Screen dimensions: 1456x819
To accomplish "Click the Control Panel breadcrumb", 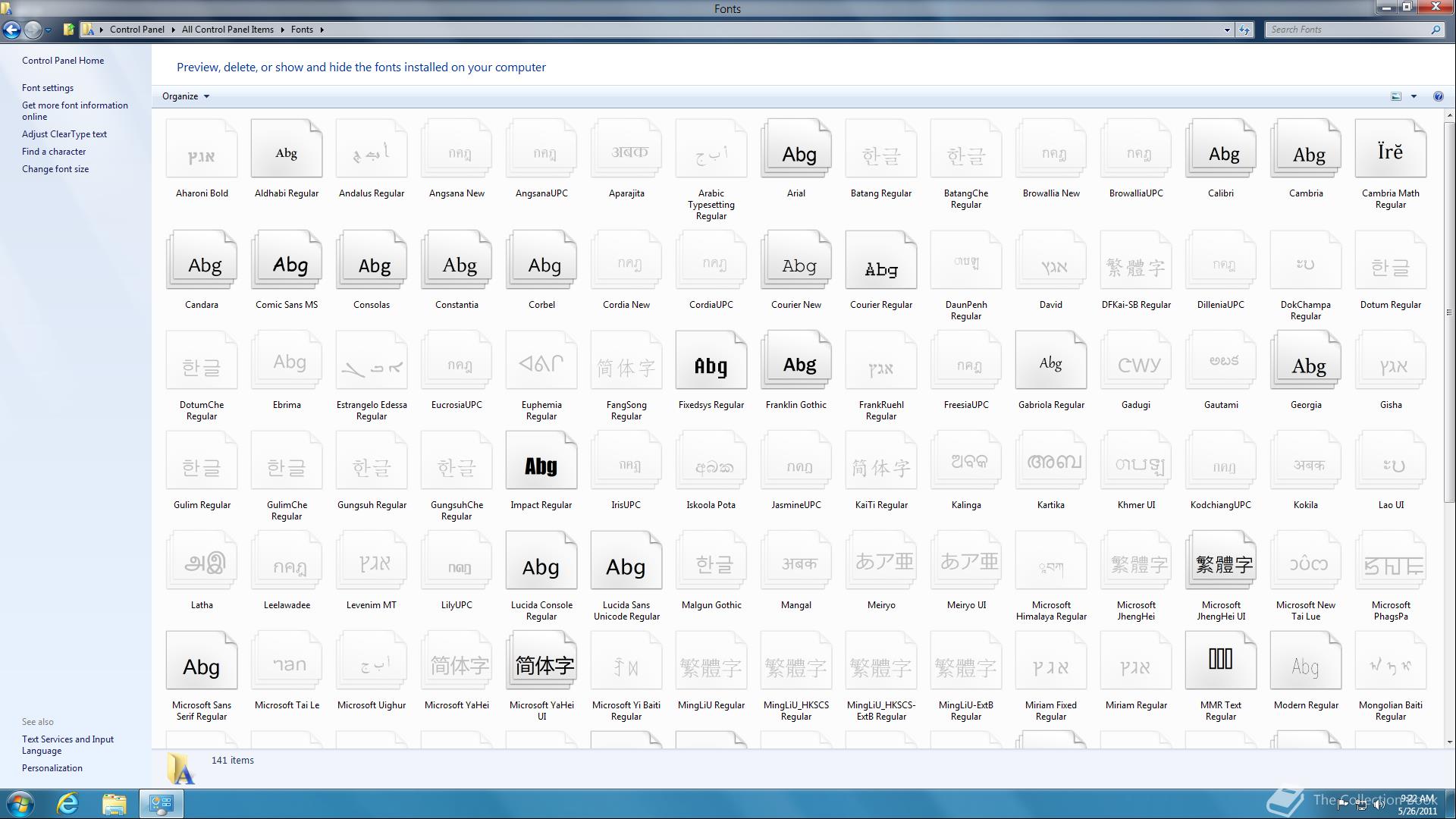I will coord(136,30).
